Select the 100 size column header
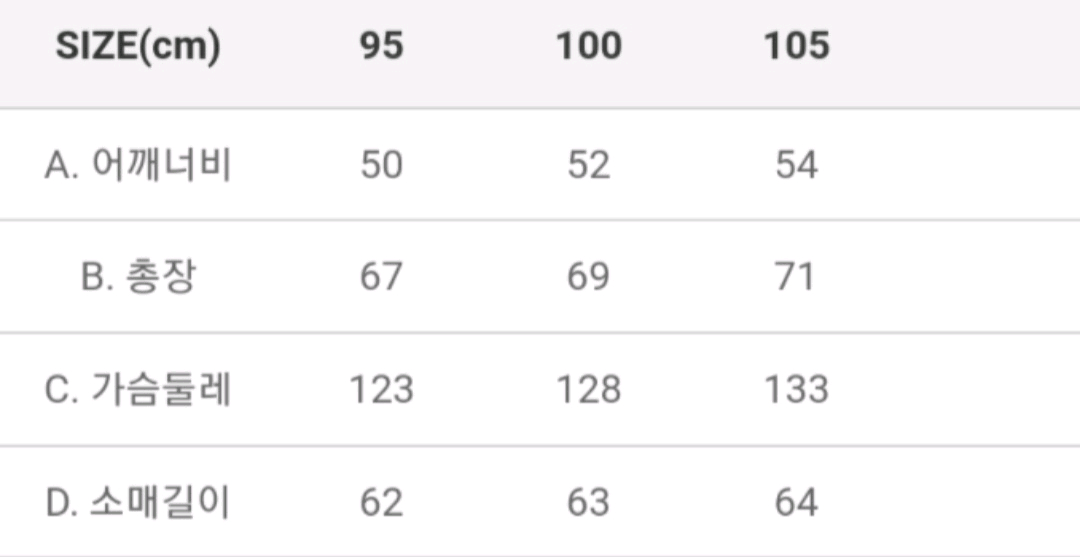 click(x=588, y=46)
